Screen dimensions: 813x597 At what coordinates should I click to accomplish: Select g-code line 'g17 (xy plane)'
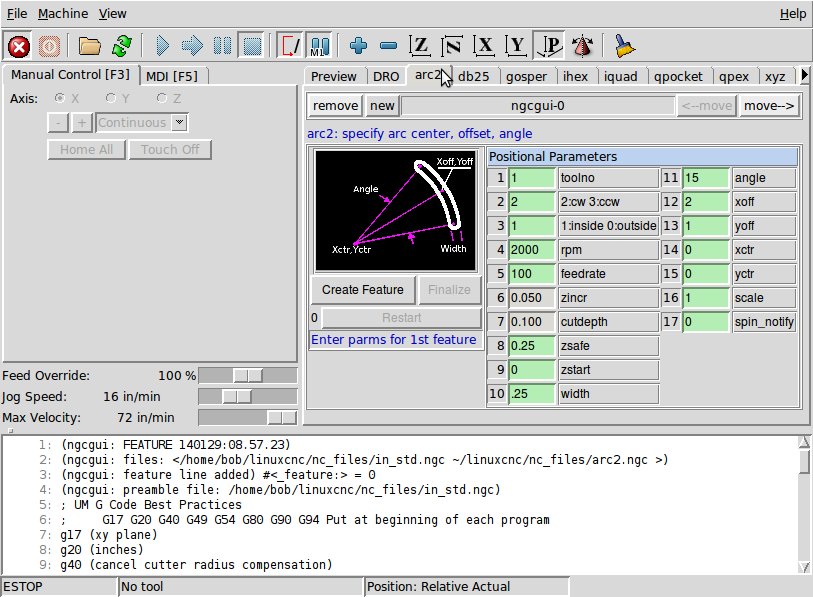(109, 535)
